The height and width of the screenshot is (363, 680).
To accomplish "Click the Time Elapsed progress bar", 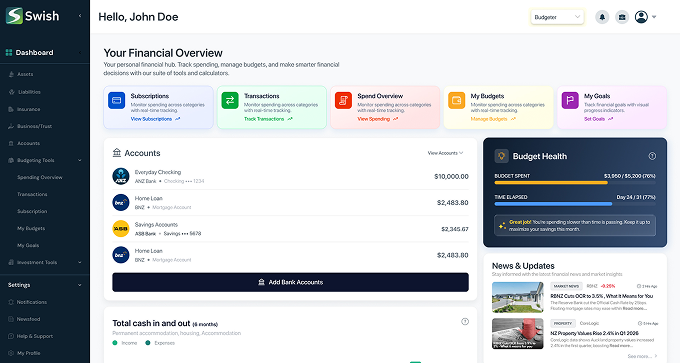I will click(575, 203).
